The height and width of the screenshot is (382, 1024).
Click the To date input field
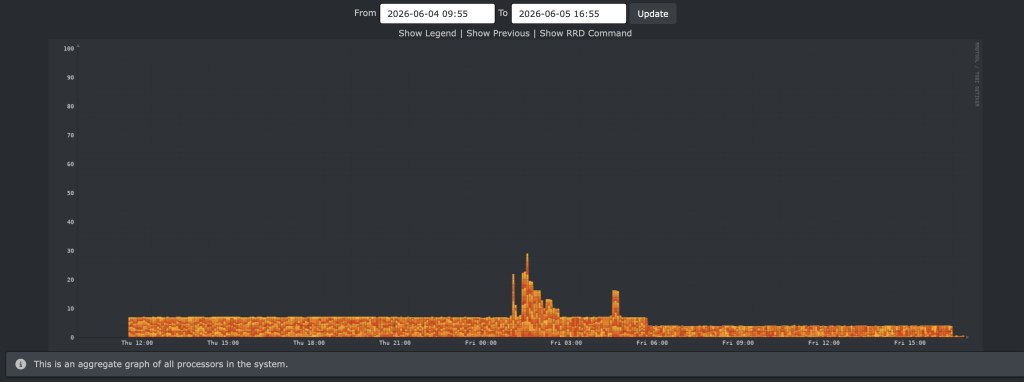569,13
